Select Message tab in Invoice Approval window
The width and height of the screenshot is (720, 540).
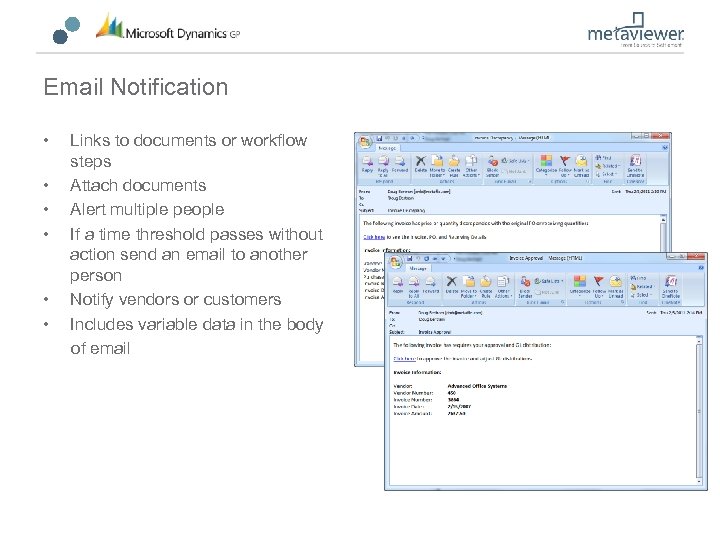click(x=418, y=268)
